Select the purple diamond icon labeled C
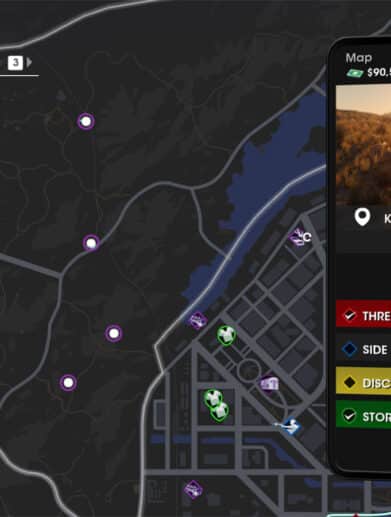Screen dimensions: 391x517 point(297,237)
